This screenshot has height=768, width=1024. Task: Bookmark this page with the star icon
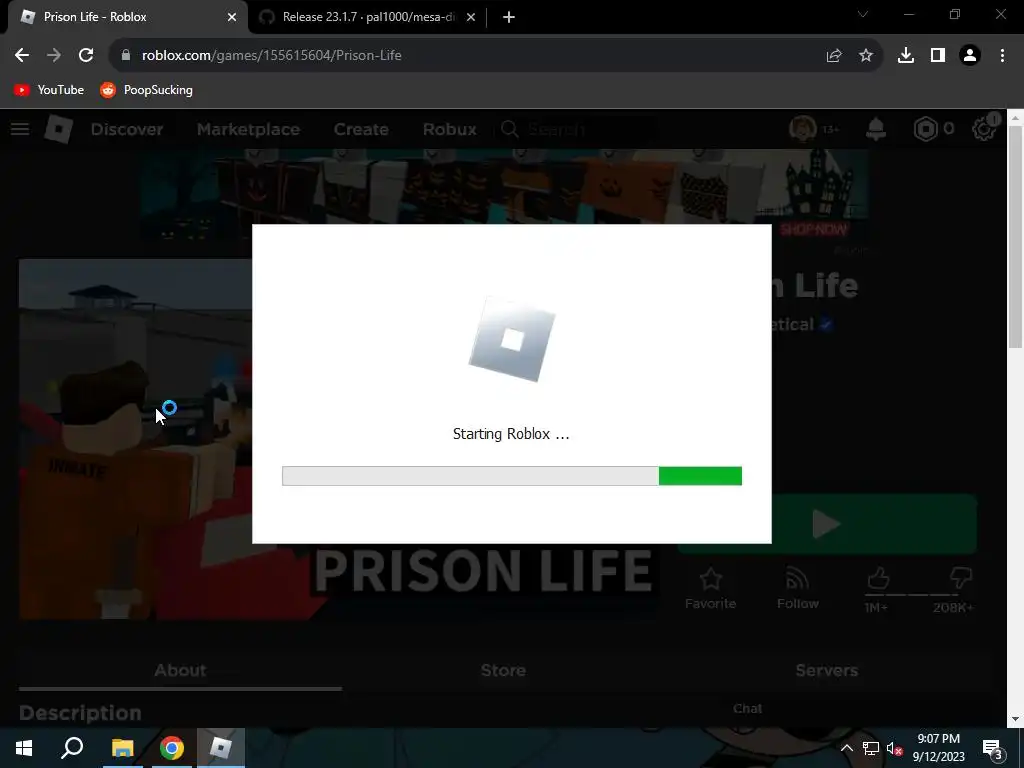point(866,56)
